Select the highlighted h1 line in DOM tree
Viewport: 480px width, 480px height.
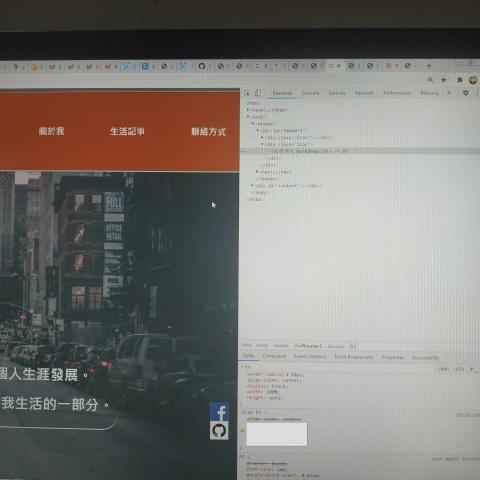[x=360, y=151]
